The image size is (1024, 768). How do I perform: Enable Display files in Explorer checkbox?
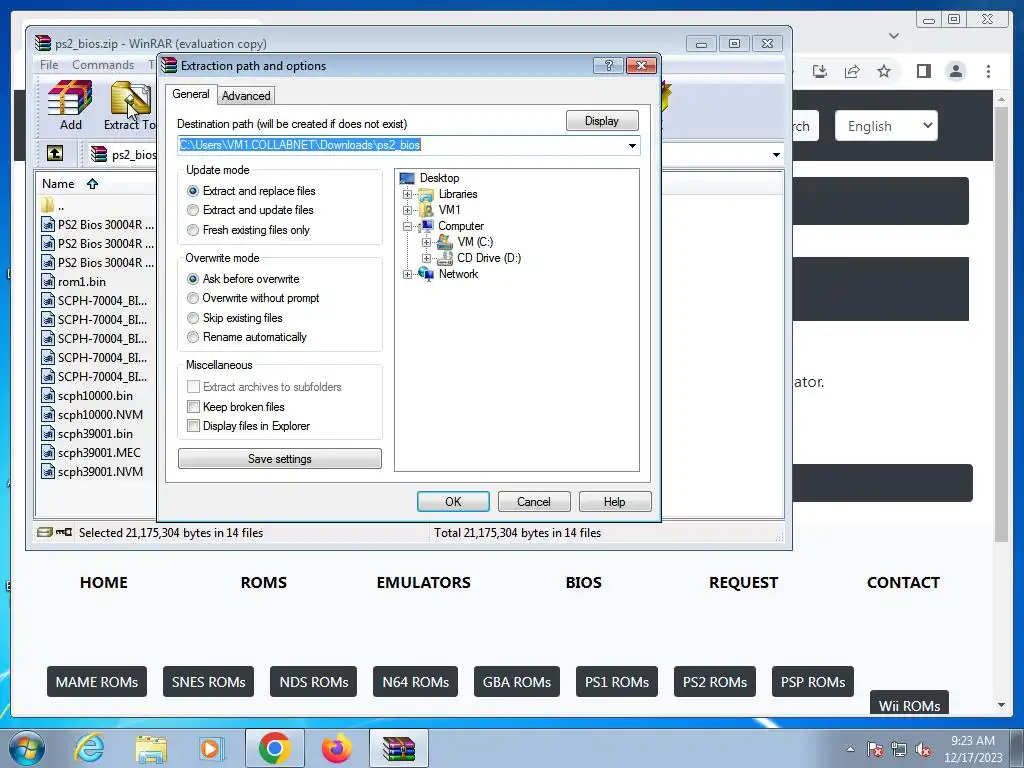point(193,426)
